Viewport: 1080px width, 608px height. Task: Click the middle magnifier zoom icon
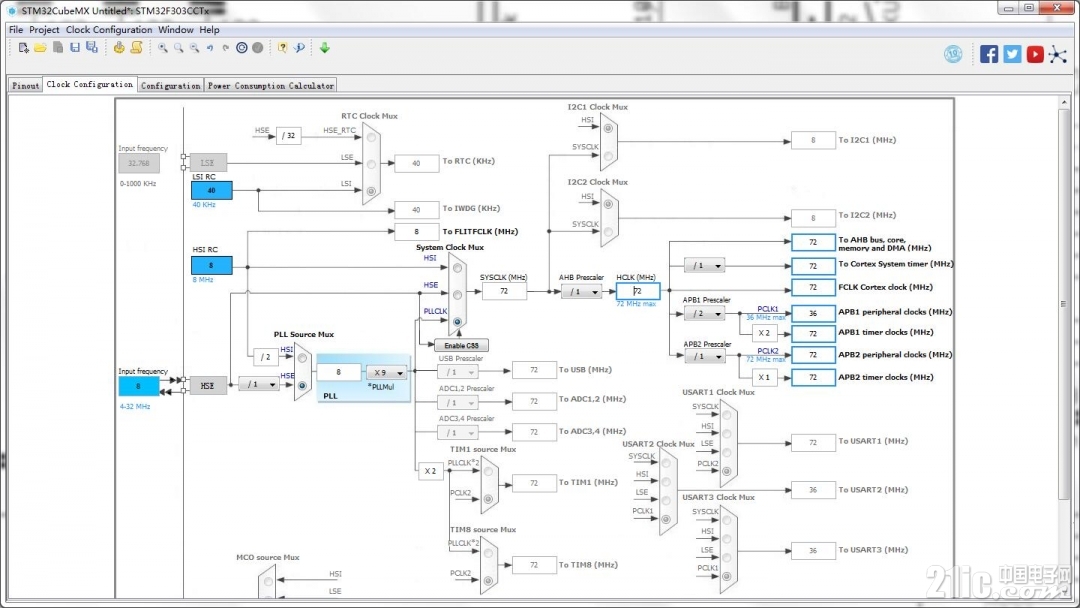tap(178, 48)
